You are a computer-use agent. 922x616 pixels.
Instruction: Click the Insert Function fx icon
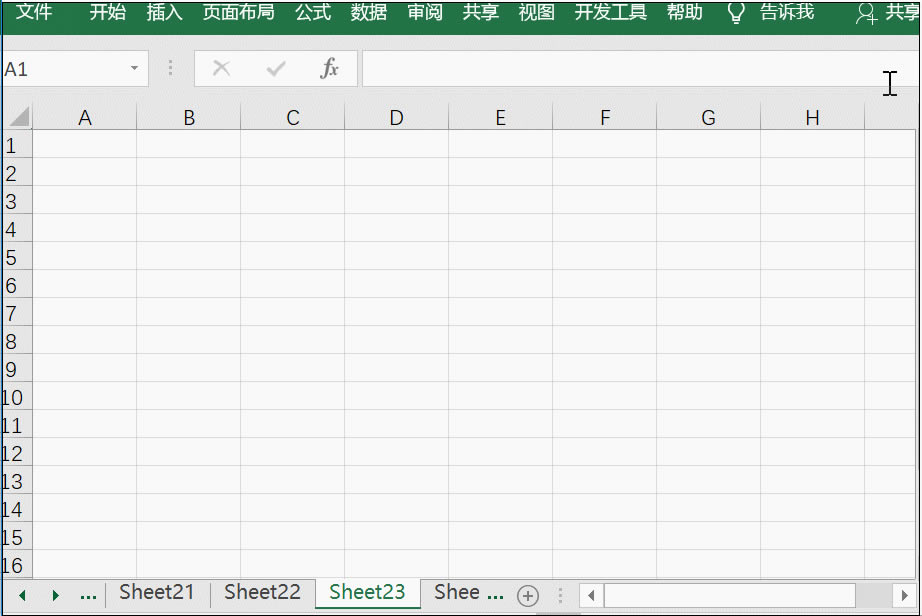point(331,70)
